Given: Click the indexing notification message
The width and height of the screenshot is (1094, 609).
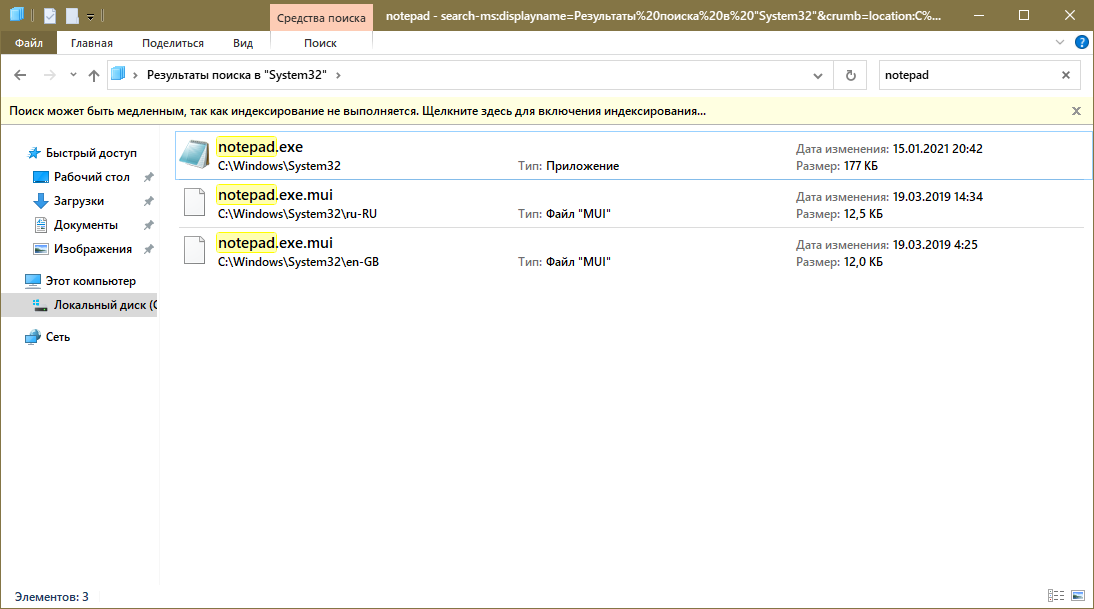Looking at the screenshot, I should (358, 111).
